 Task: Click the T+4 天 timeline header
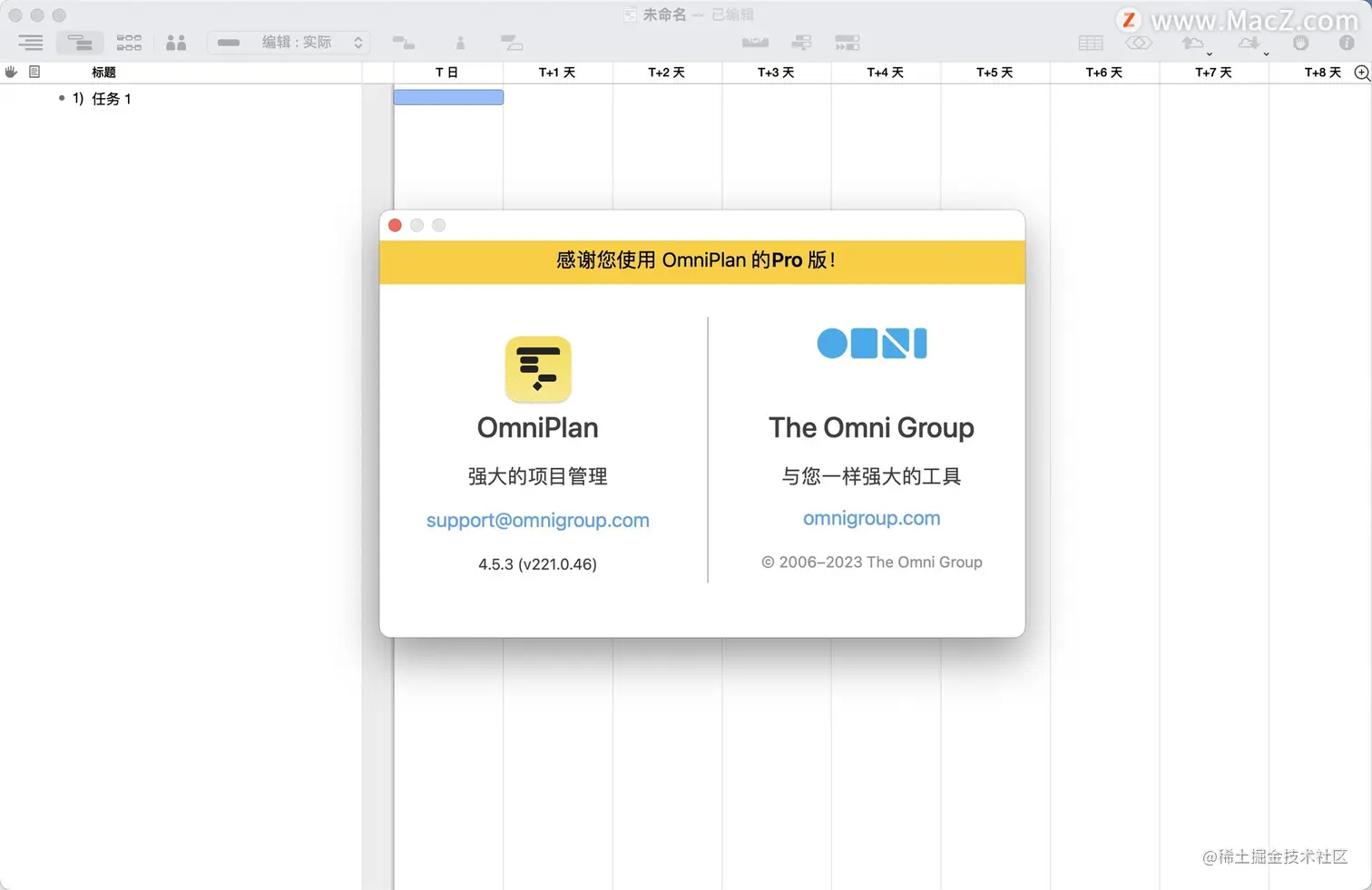886,73
